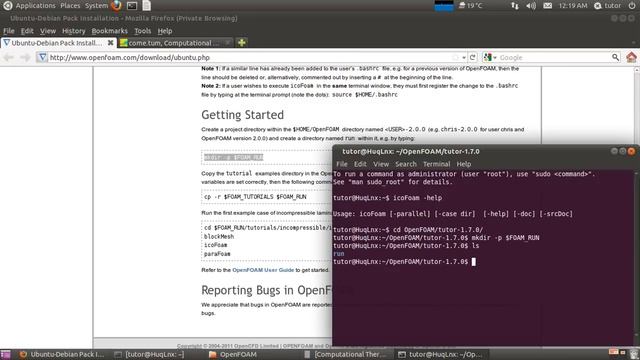Click the icoFoam line in the web page code box
This screenshot has width=640, height=360.
216,245
